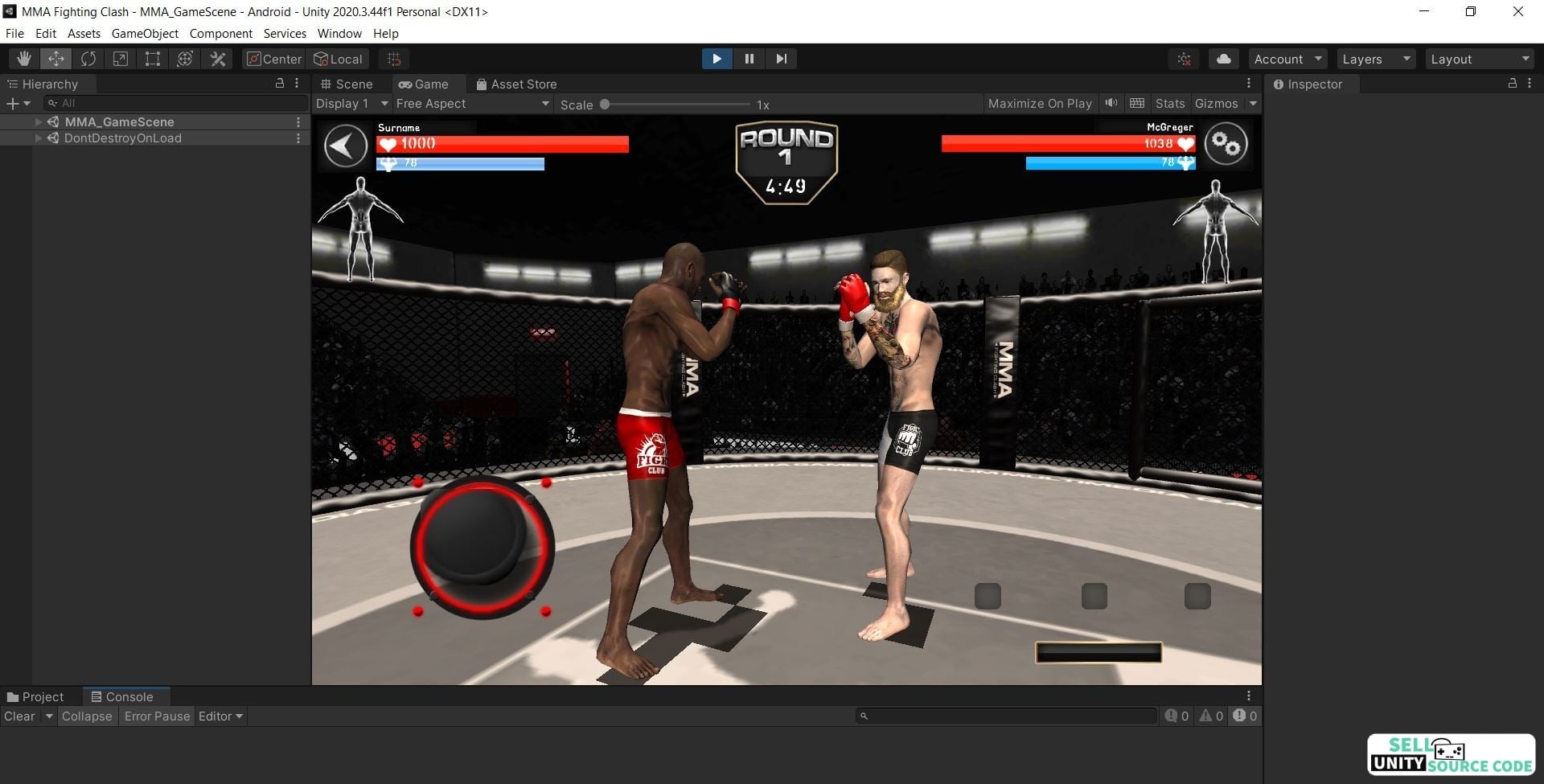Image resolution: width=1544 pixels, height=784 pixels.
Task: Expand the MMA_GameScene tree item
Action: point(38,122)
